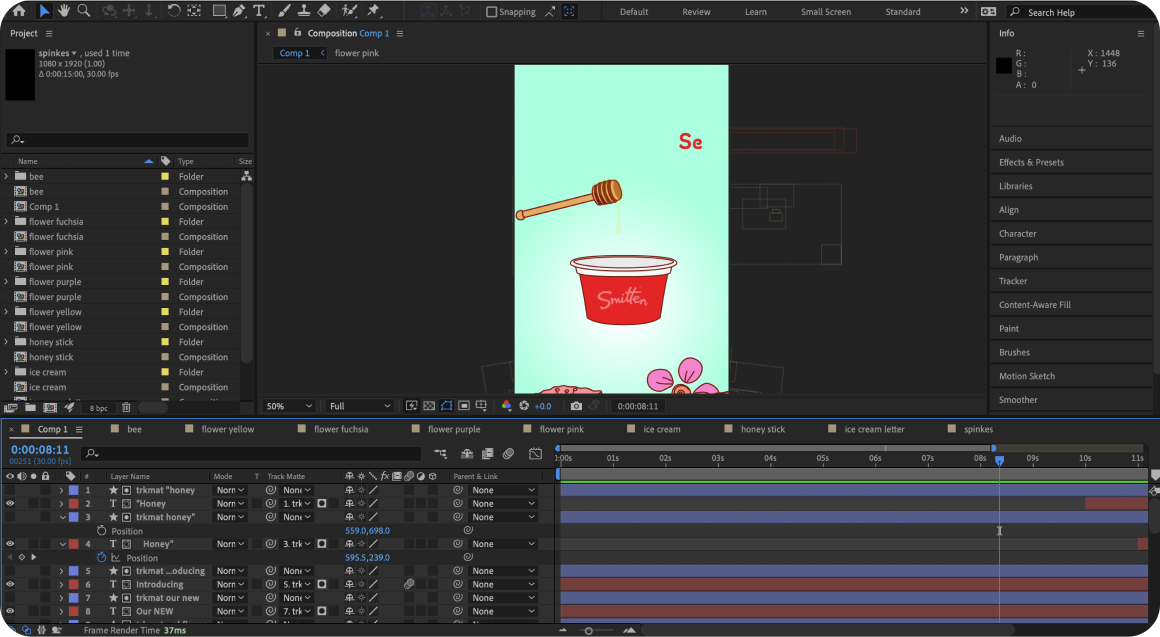Open the Graph Editor in the timeline
The height and width of the screenshot is (637, 1160).
[x=536, y=454]
